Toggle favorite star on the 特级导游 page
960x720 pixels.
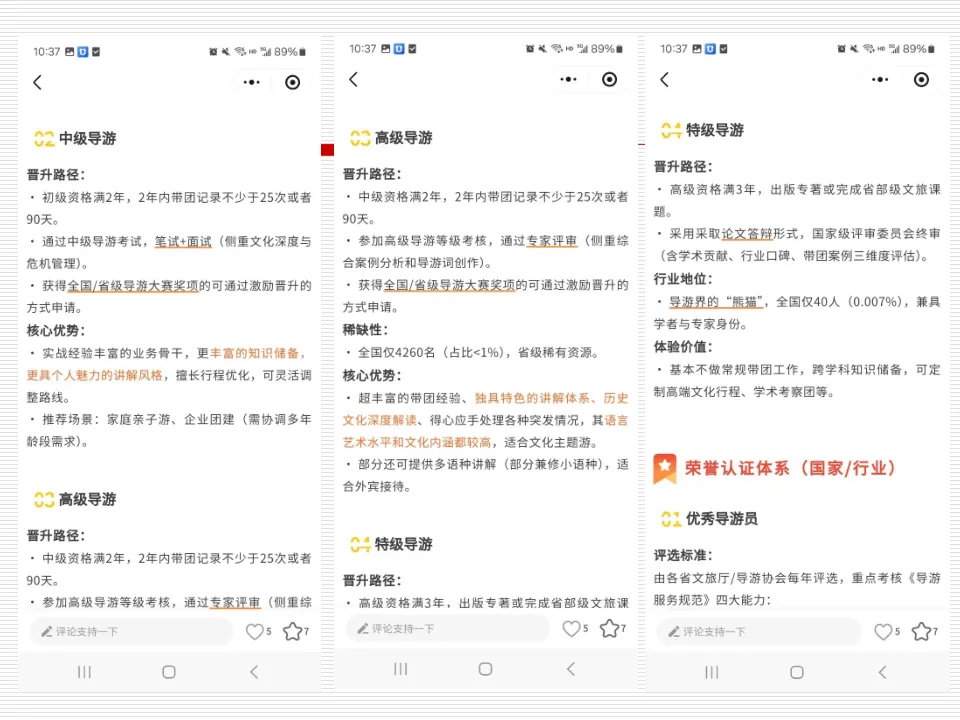click(x=920, y=630)
